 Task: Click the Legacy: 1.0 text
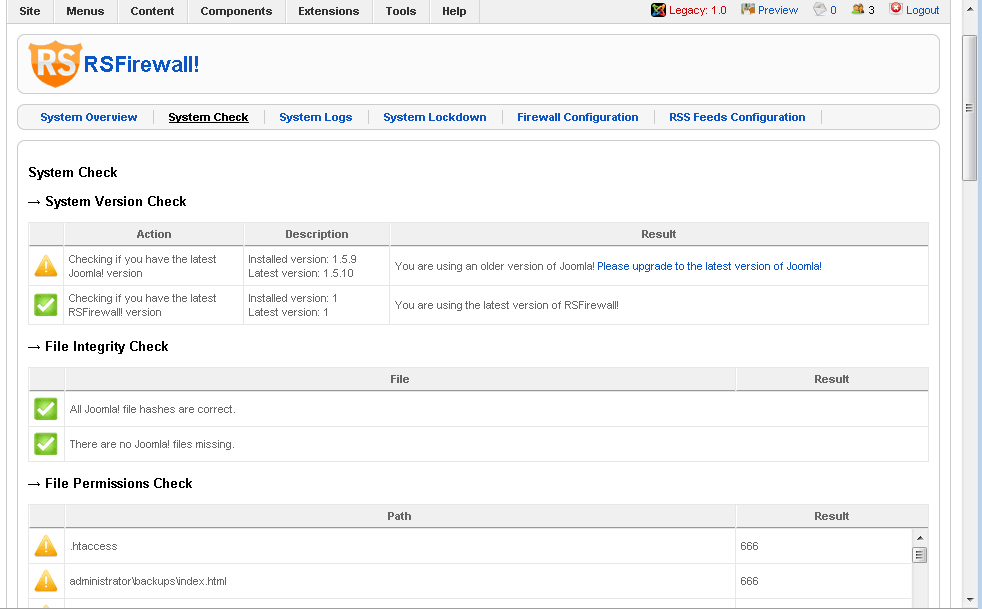point(698,10)
